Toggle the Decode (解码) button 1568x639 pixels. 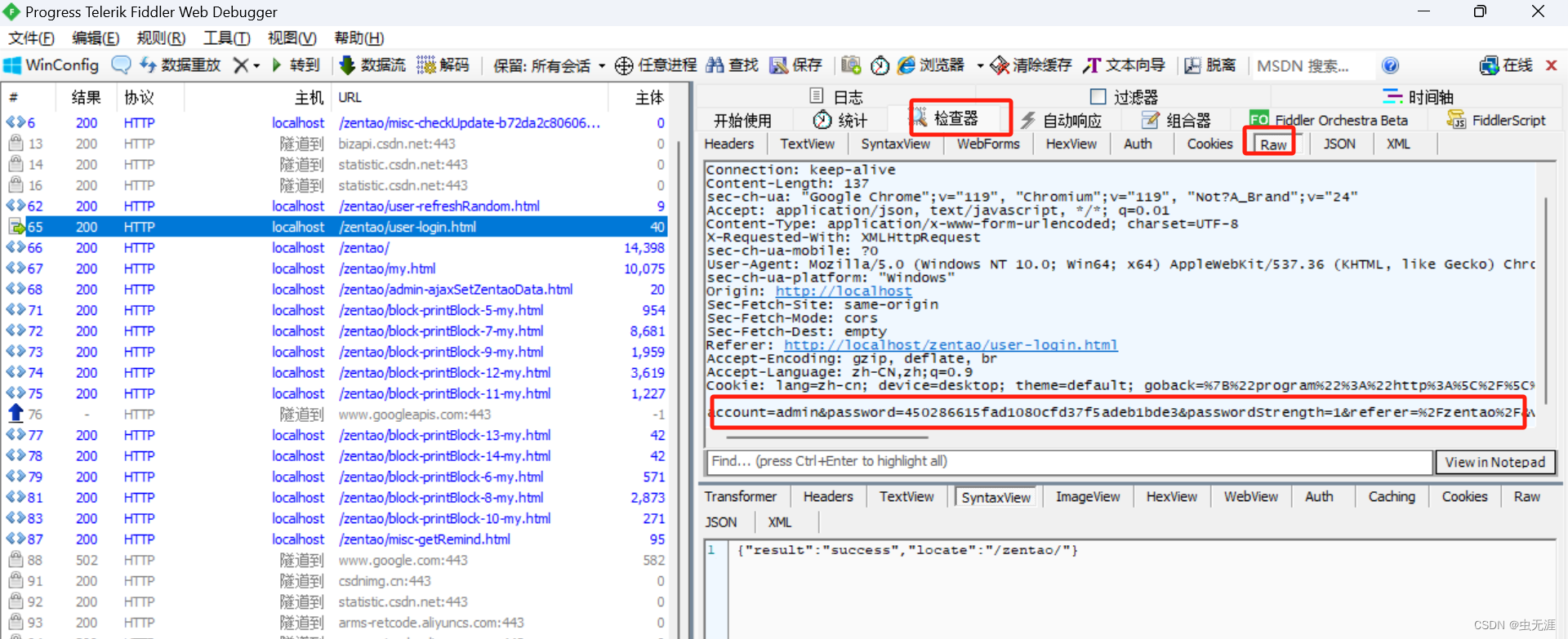(443, 65)
